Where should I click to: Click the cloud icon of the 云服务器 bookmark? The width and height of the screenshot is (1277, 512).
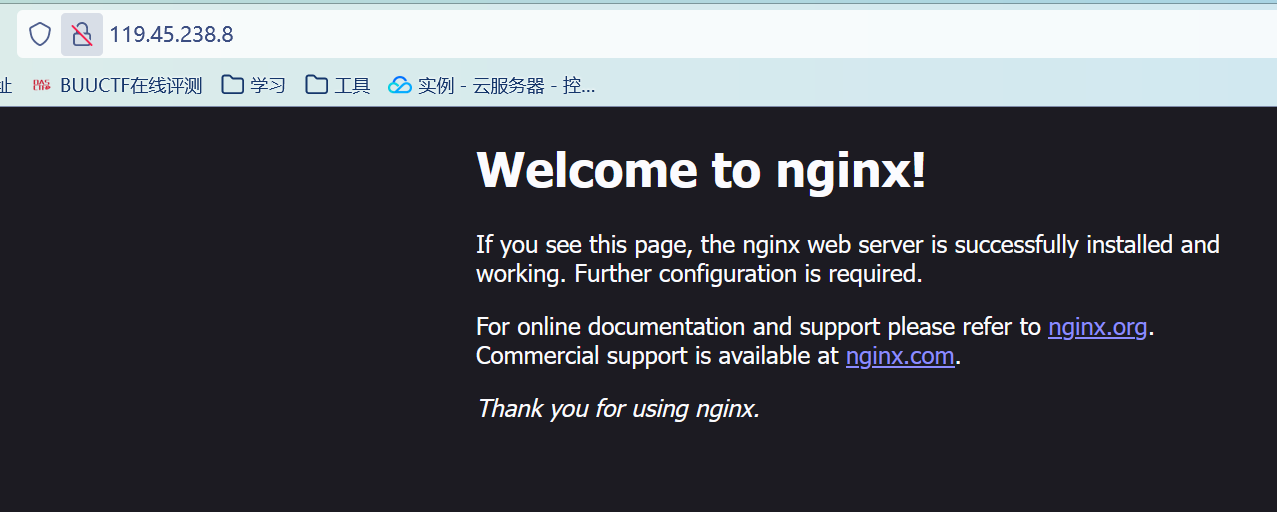(x=400, y=86)
